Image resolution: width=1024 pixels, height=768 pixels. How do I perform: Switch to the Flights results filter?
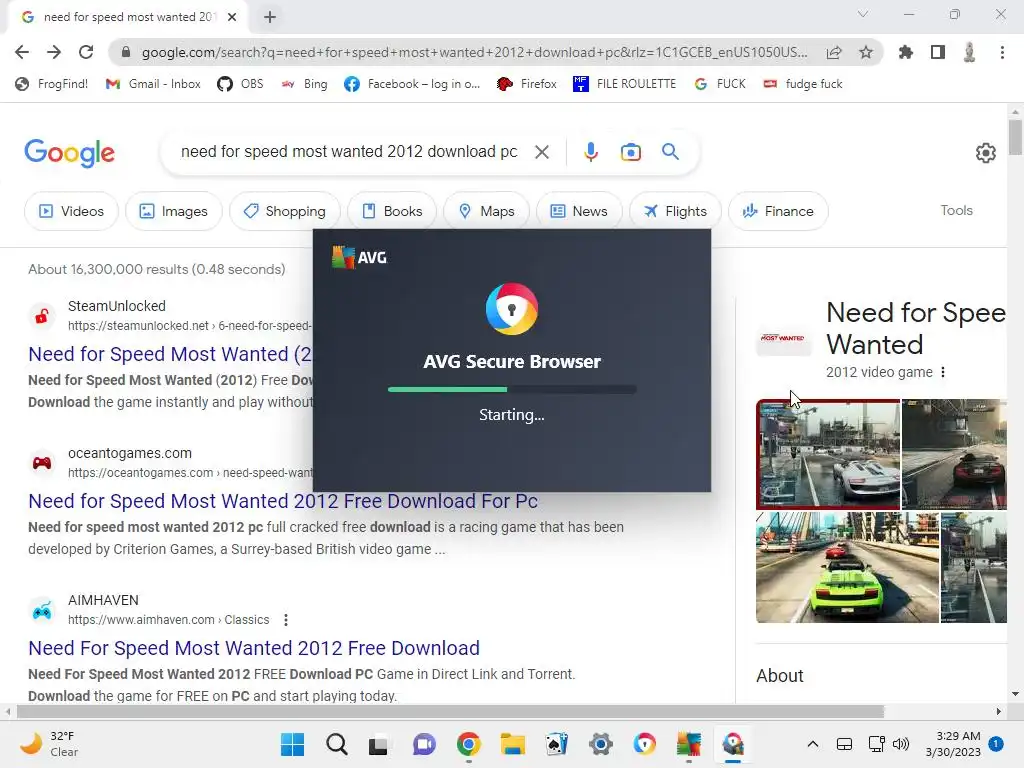click(675, 211)
